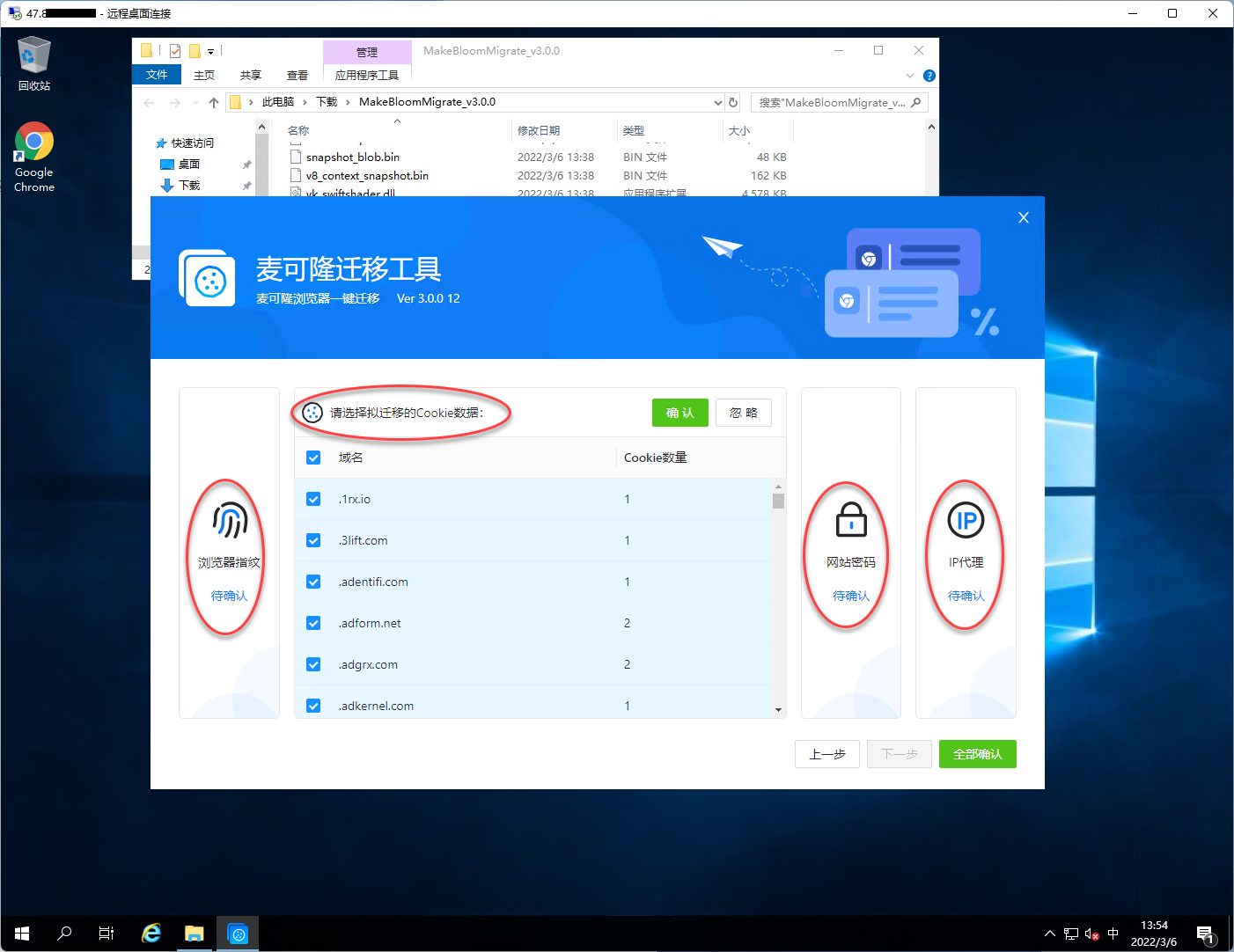Click the input method indicator
The height and width of the screenshot is (952, 1234).
click(1113, 934)
